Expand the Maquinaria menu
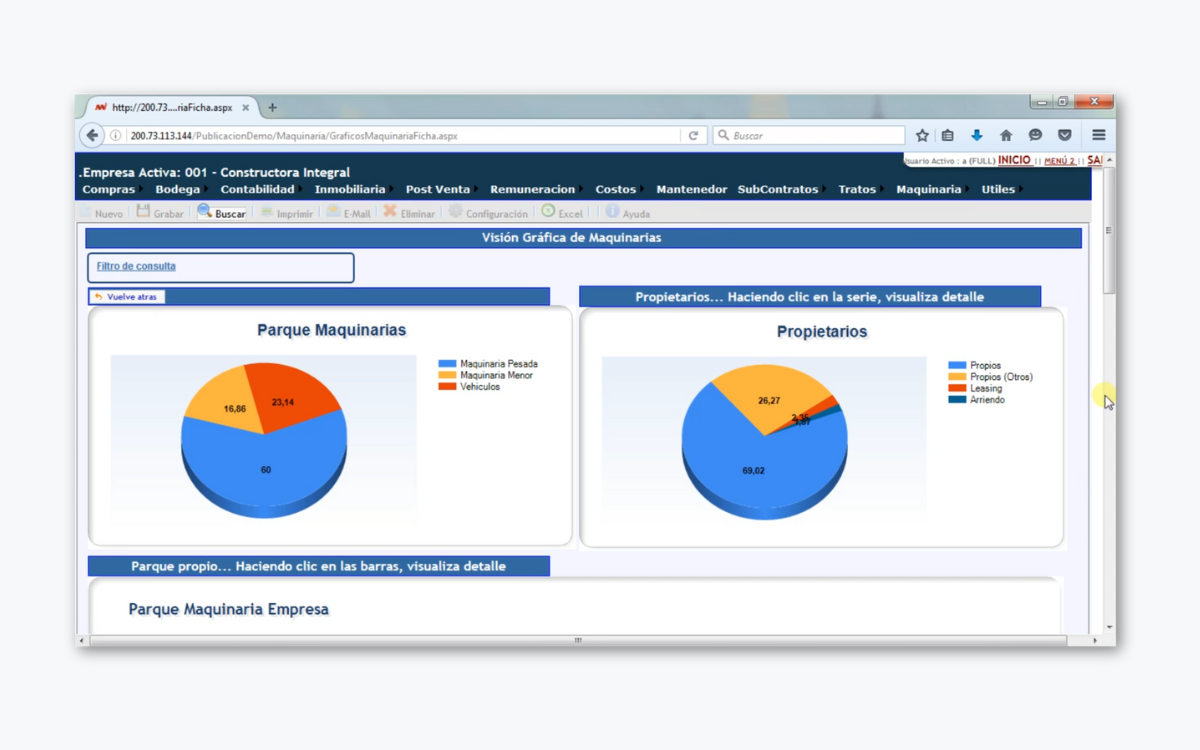This screenshot has height=750, width=1200. (928, 189)
